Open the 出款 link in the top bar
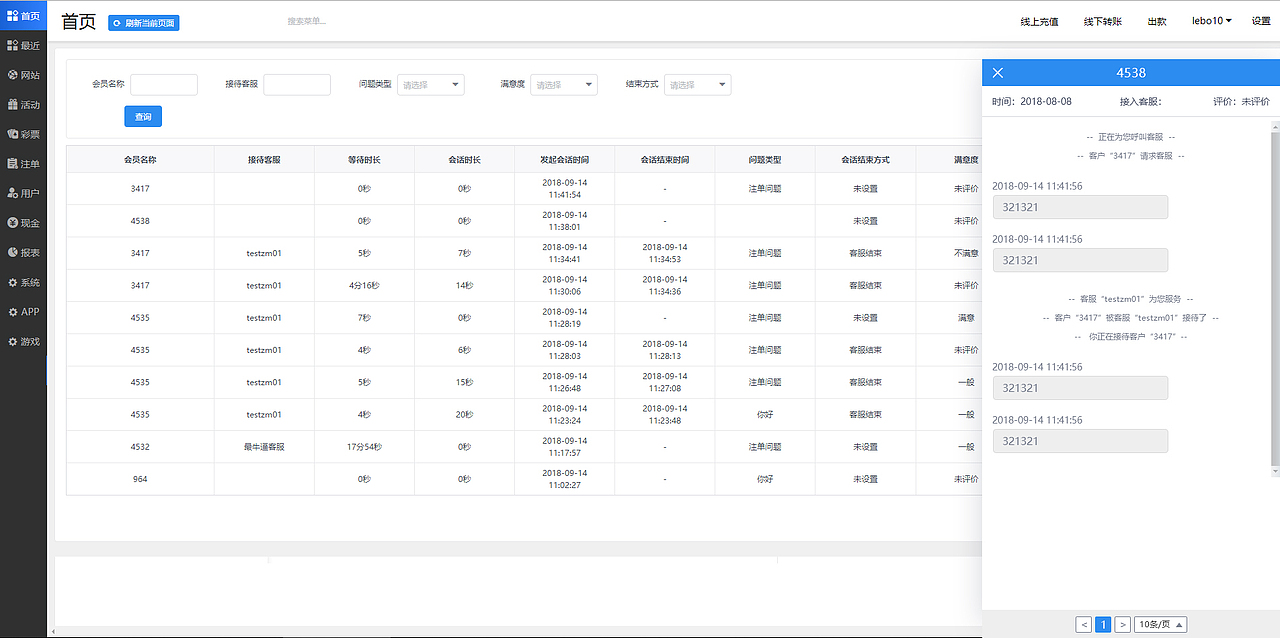The width and height of the screenshot is (1280, 638). pyautogui.click(x=1157, y=21)
